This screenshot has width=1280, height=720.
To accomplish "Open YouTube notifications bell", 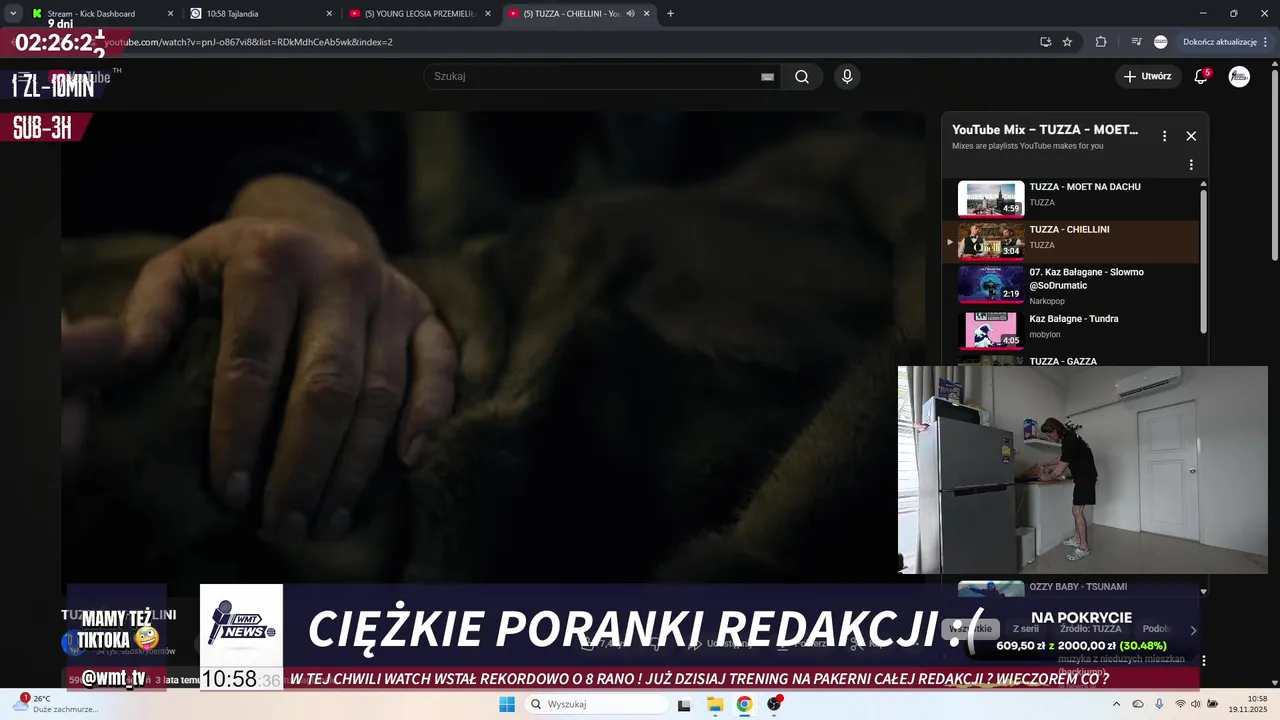I will point(1201,77).
